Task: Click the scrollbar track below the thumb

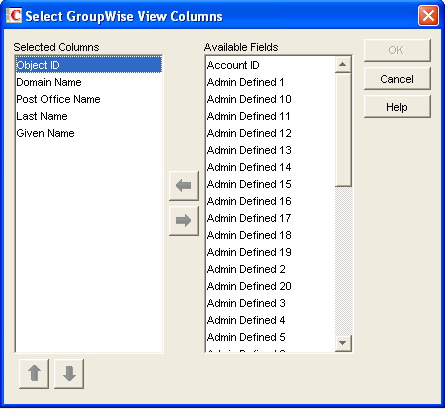Action: [x=343, y=261]
